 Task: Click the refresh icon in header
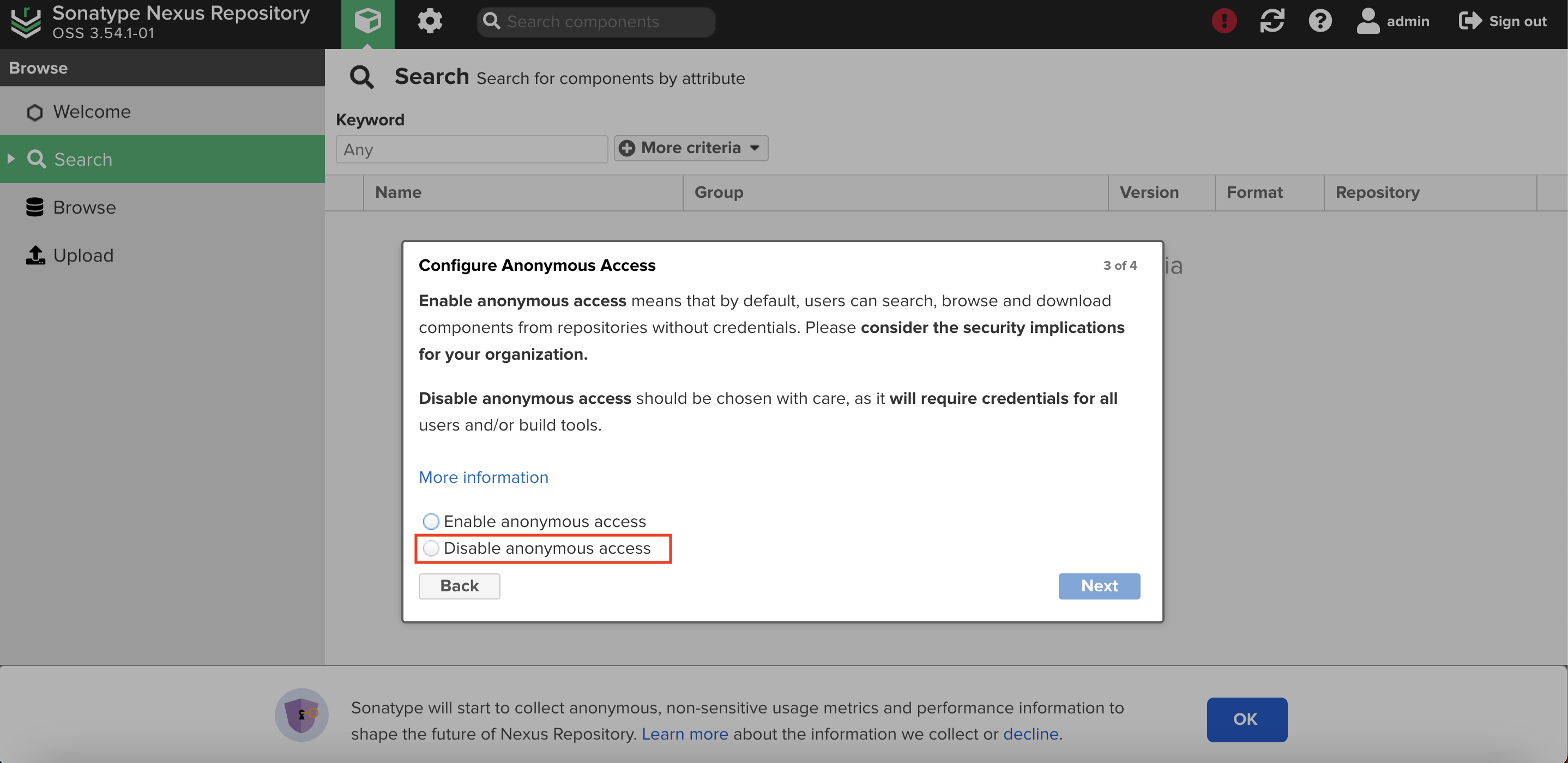coord(1272,21)
